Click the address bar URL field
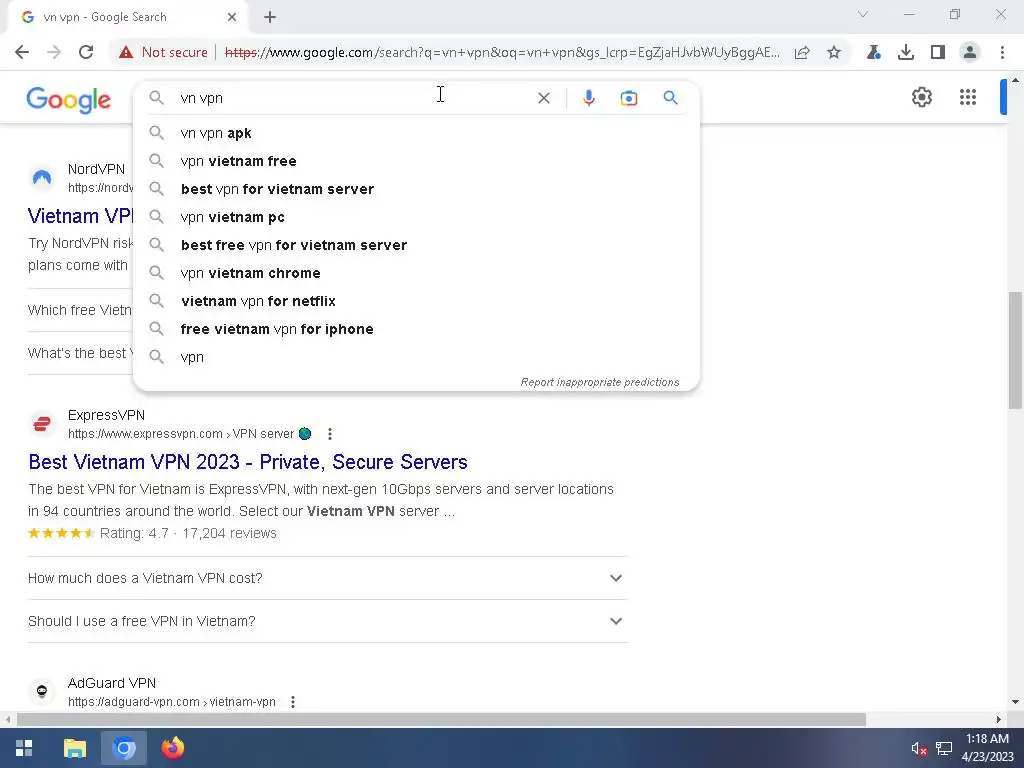The height and width of the screenshot is (768, 1024). [x=502, y=52]
